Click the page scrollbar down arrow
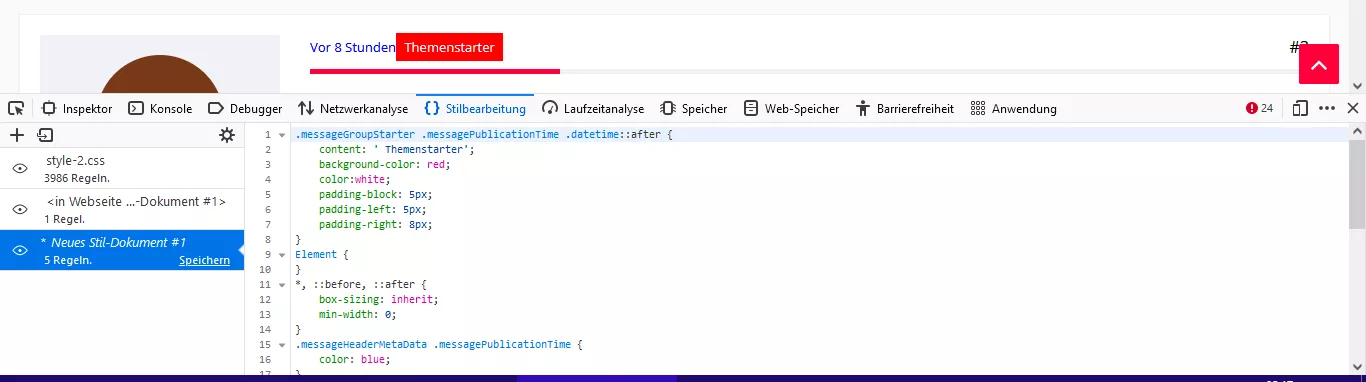This screenshot has width=1366, height=382. click(x=1357, y=87)
